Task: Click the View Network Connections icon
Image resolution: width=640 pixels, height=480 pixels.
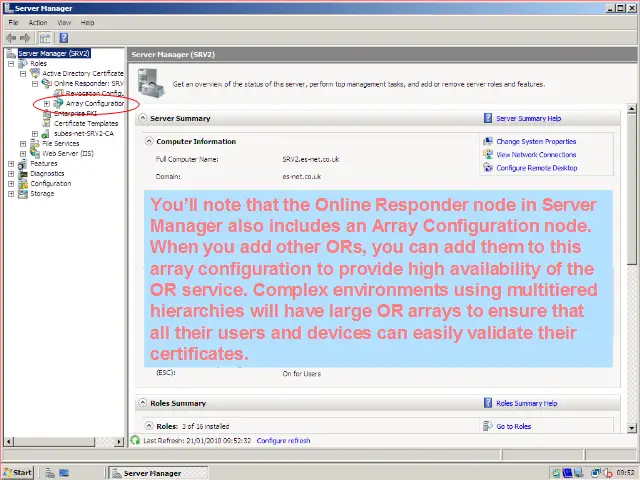Action: coord(488,154)
